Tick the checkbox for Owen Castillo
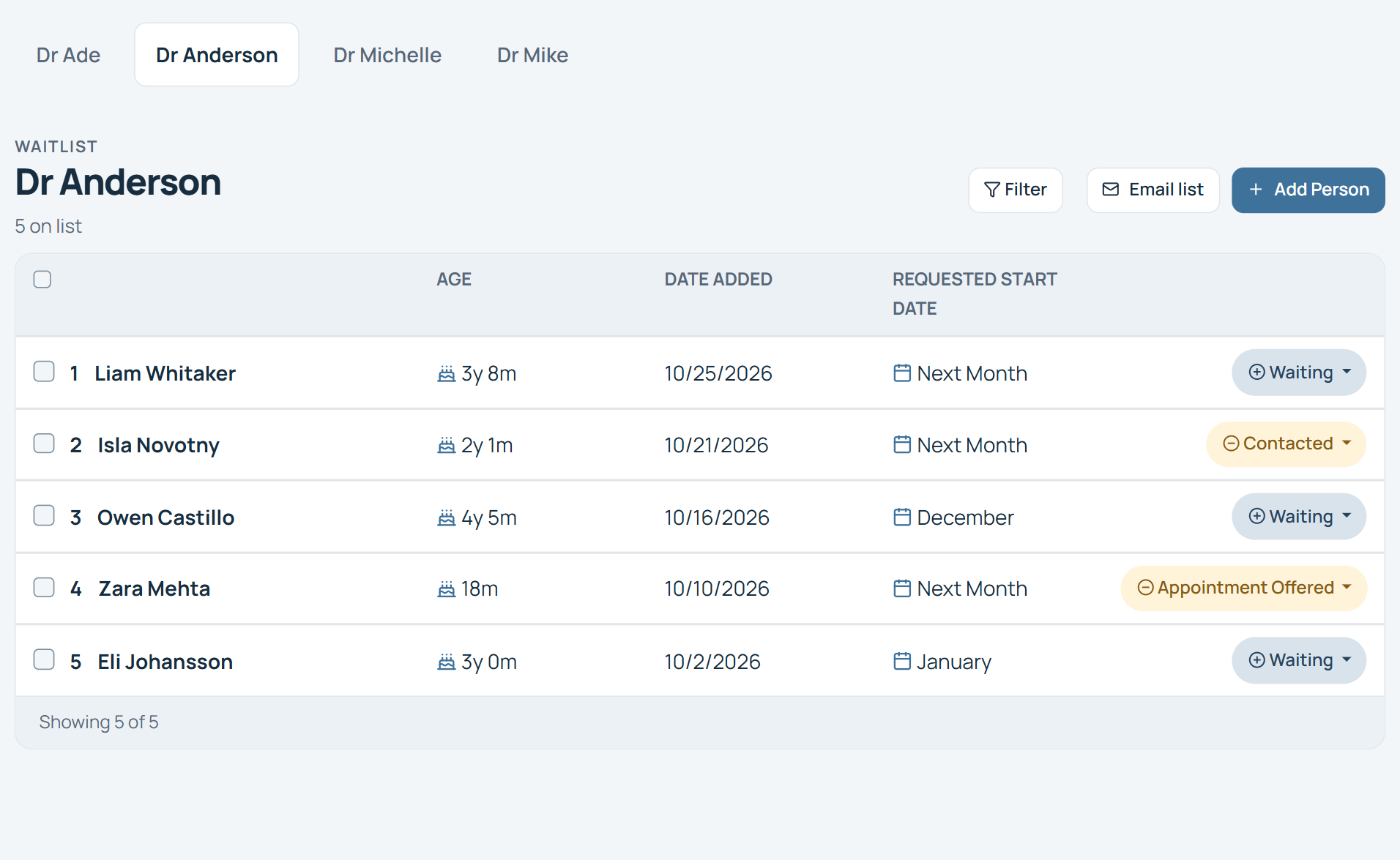The image size is (1400, 860). click(x=44, y=515)
